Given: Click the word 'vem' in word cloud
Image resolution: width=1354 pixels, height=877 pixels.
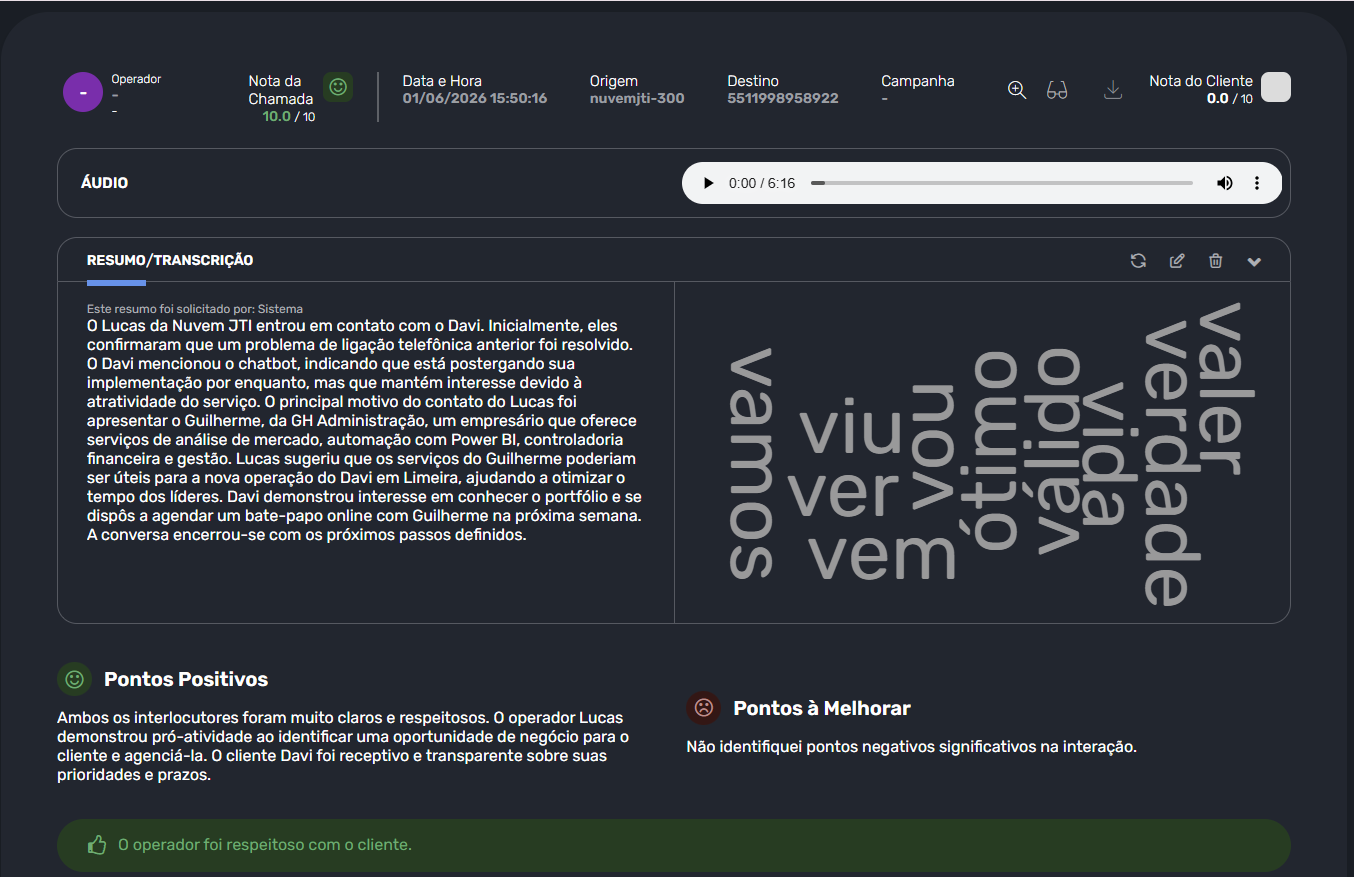Looking at the screenshot, I should (882, 556).
